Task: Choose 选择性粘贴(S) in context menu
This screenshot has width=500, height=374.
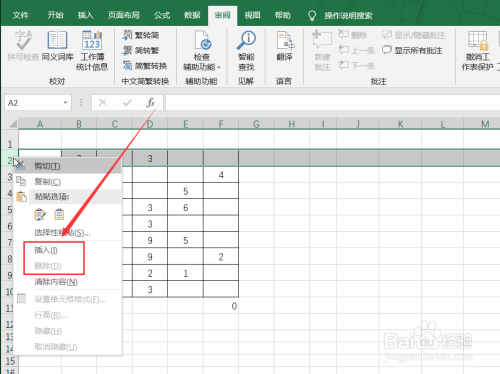Action: (67, 232)
